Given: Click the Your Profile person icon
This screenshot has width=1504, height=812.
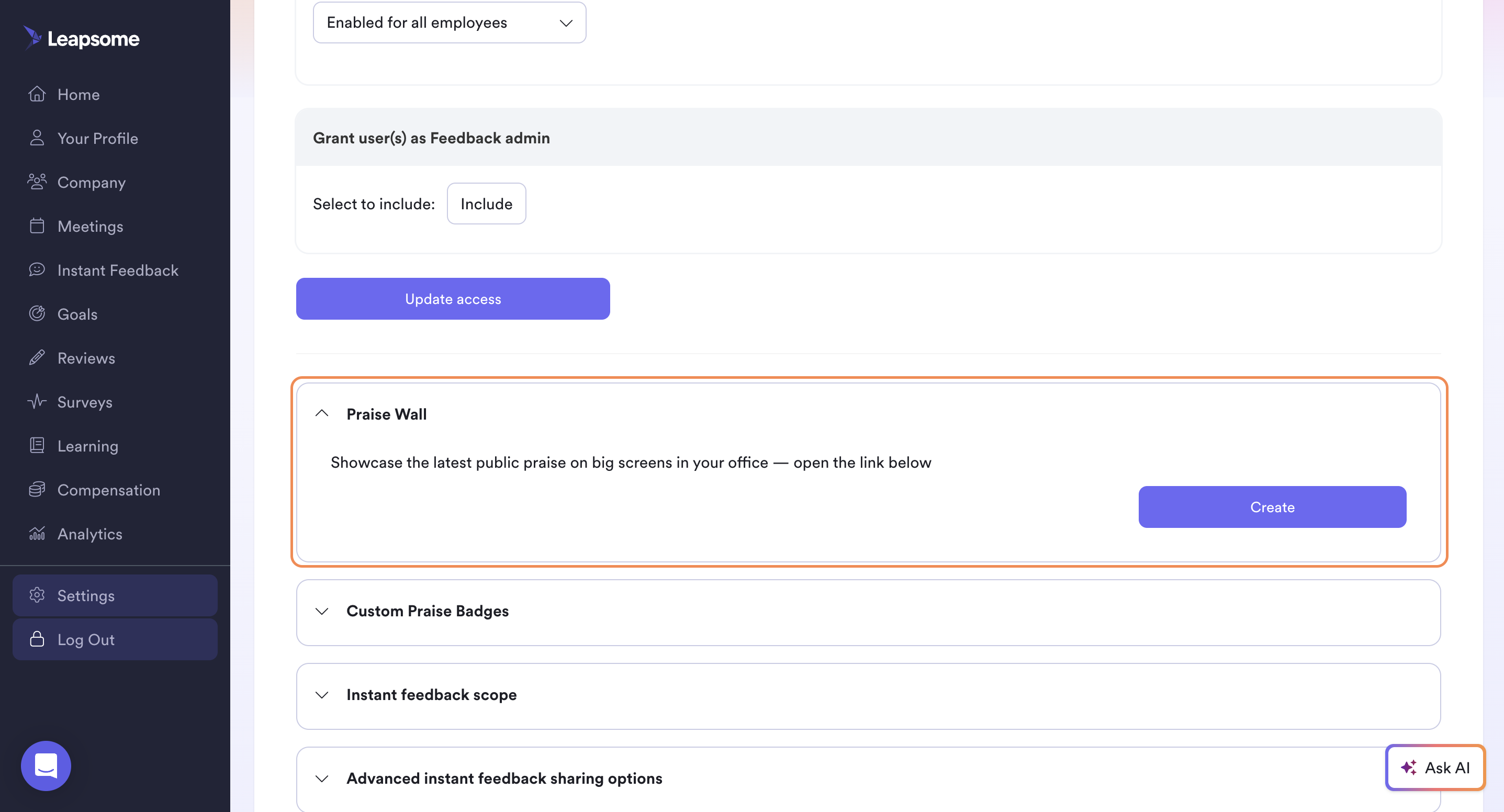Looking at the screenshot, I should (37, 138).
